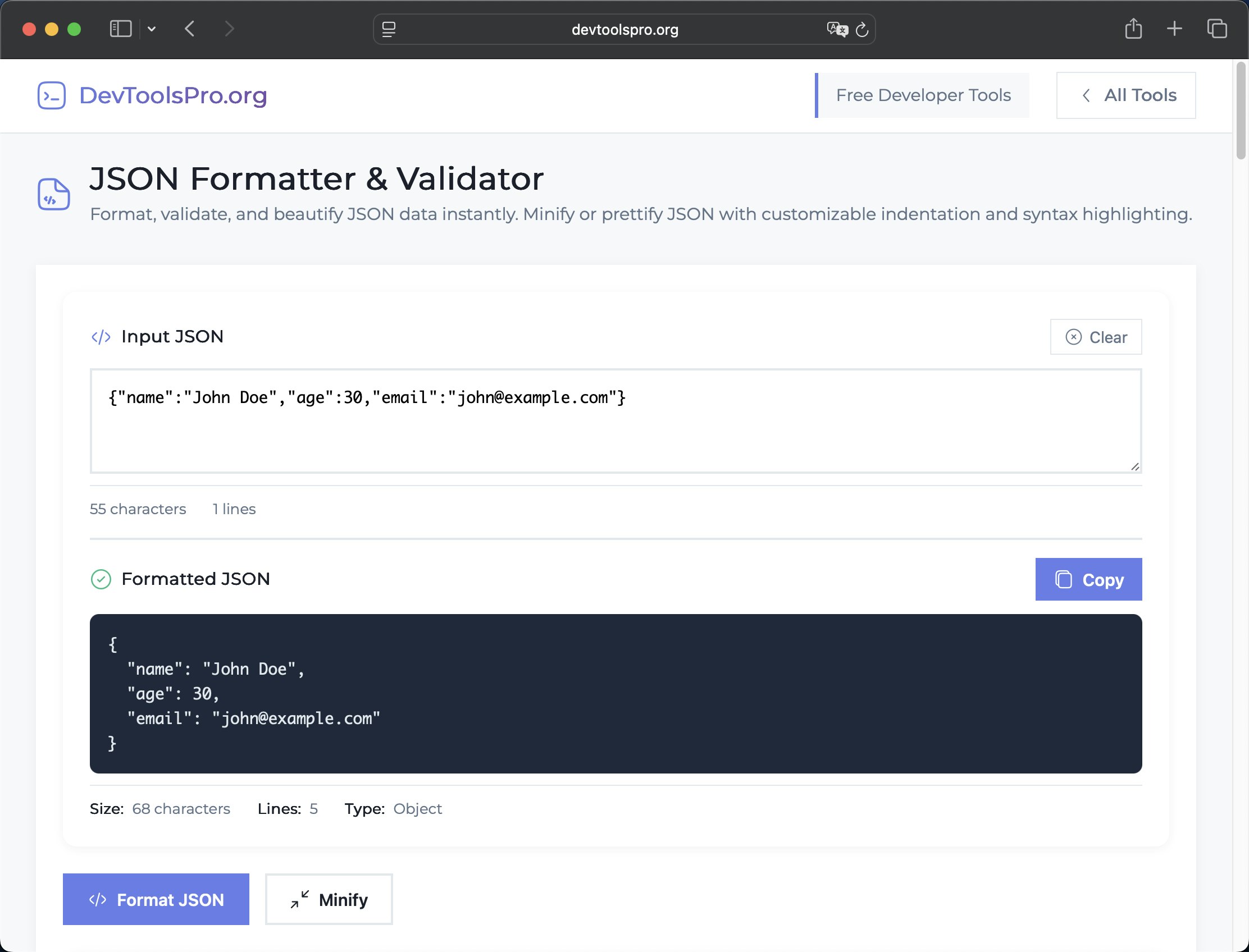Image resolution: width=1249 pixels, height=952 pixels.
Task: Click the green checkmark beside Formatted JSON
Action: [101, 579]
